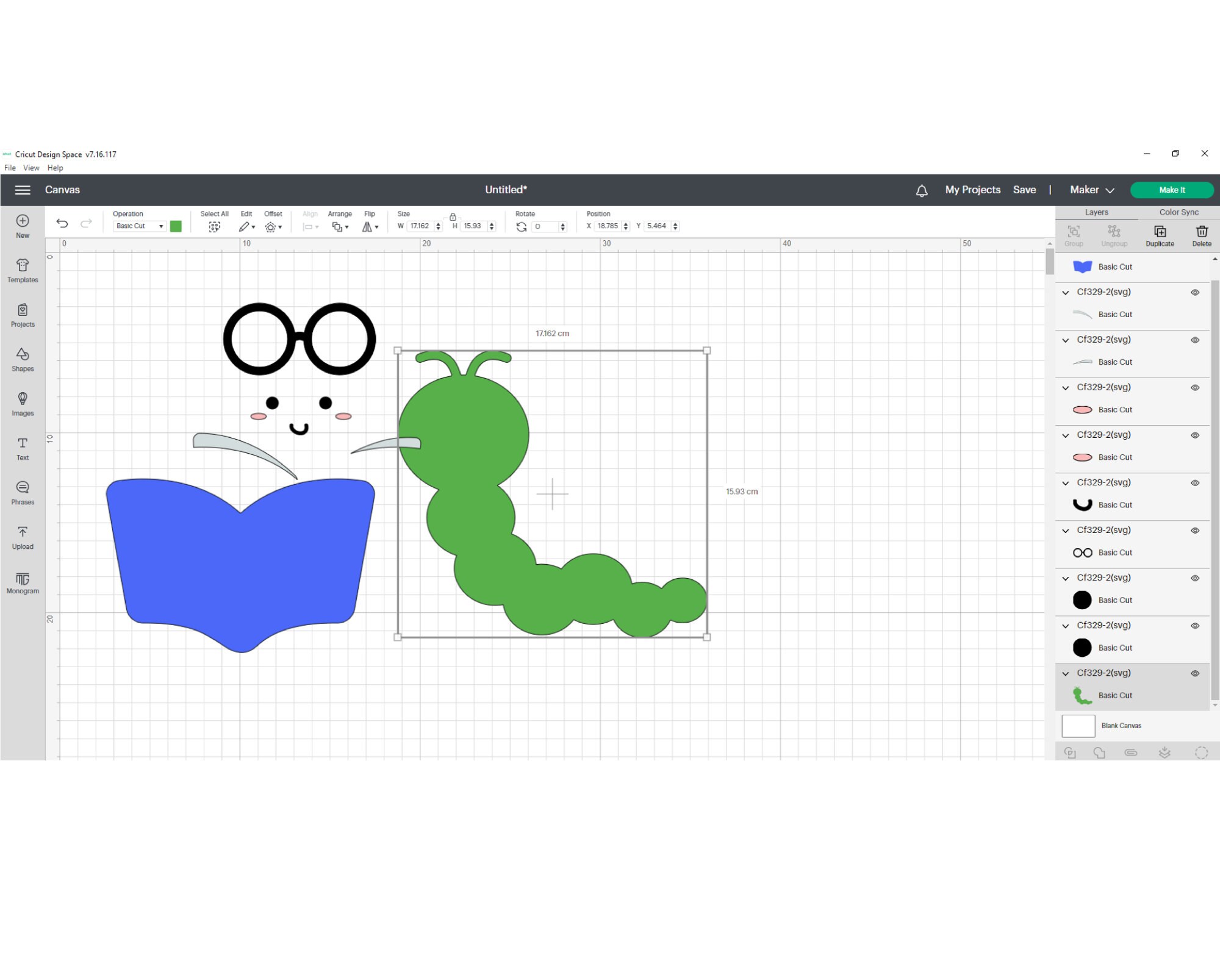
Task: Click the Redo arrow
Action: click(86, 223)
